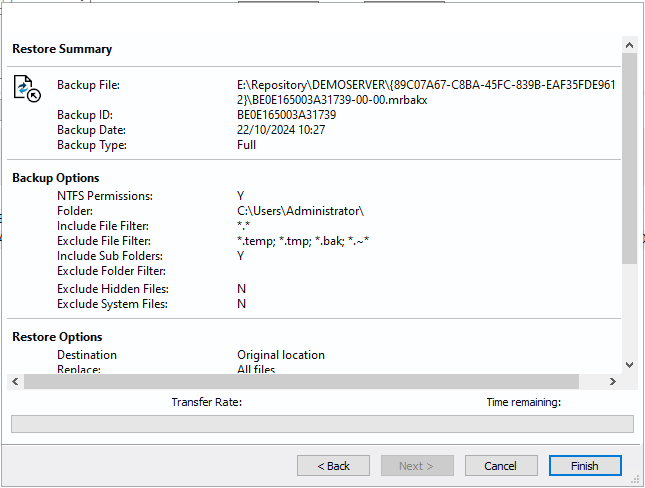The height and width of the screenshot is (488, 645).
Task: Cancel the restore wizard
Action: pos(500,466)
